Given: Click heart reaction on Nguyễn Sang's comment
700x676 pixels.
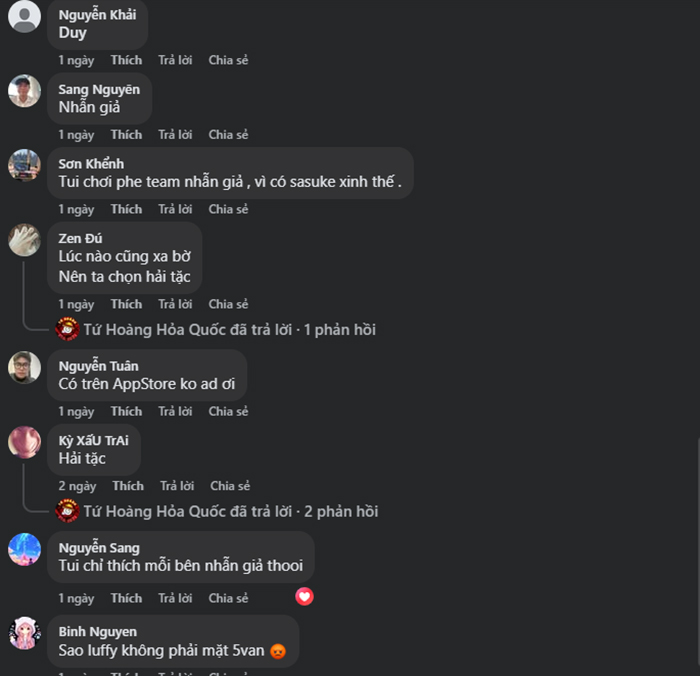Looking at the screenshot, I should [305, 596].
